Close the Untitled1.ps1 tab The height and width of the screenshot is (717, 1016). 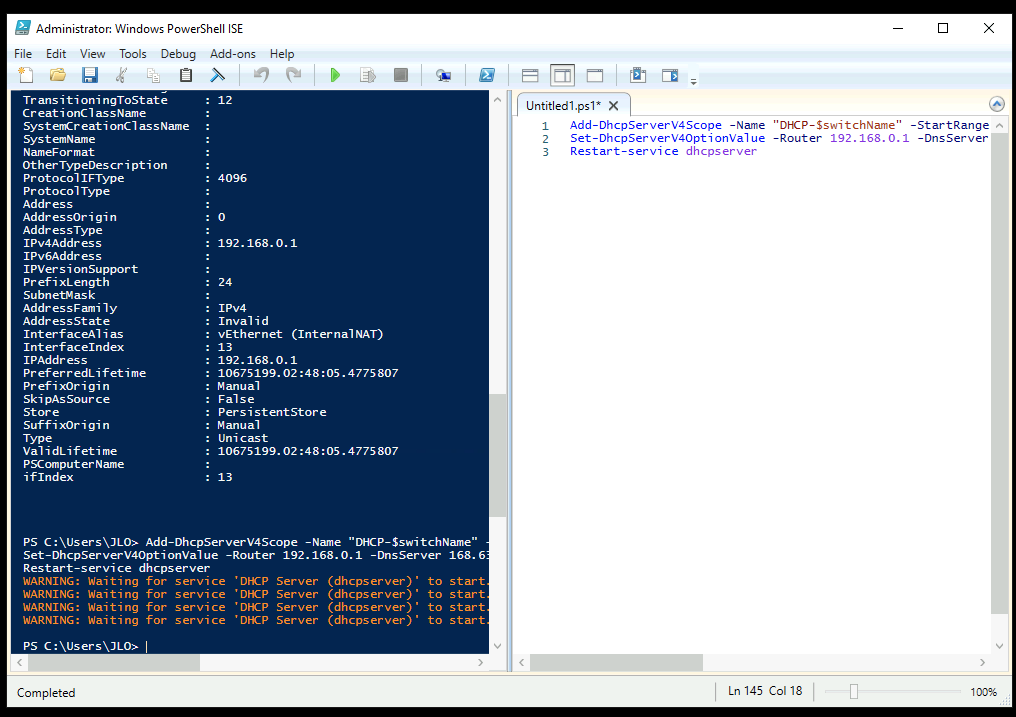[613, 105]
